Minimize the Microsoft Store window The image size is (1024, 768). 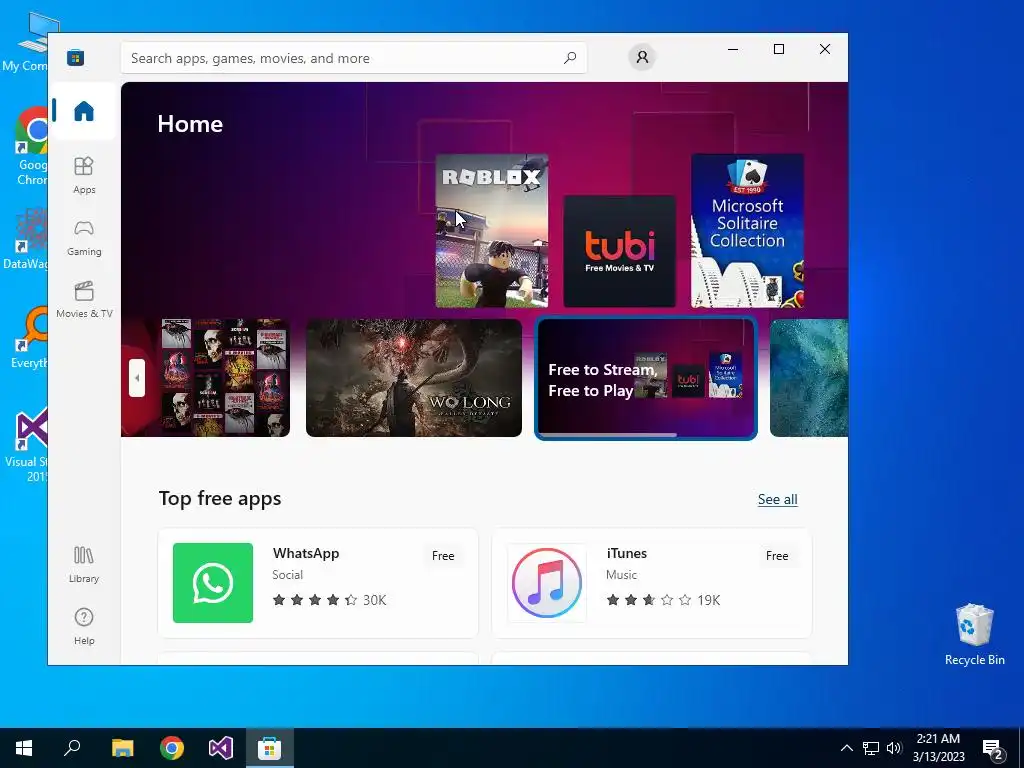click(x=733, y=49)
